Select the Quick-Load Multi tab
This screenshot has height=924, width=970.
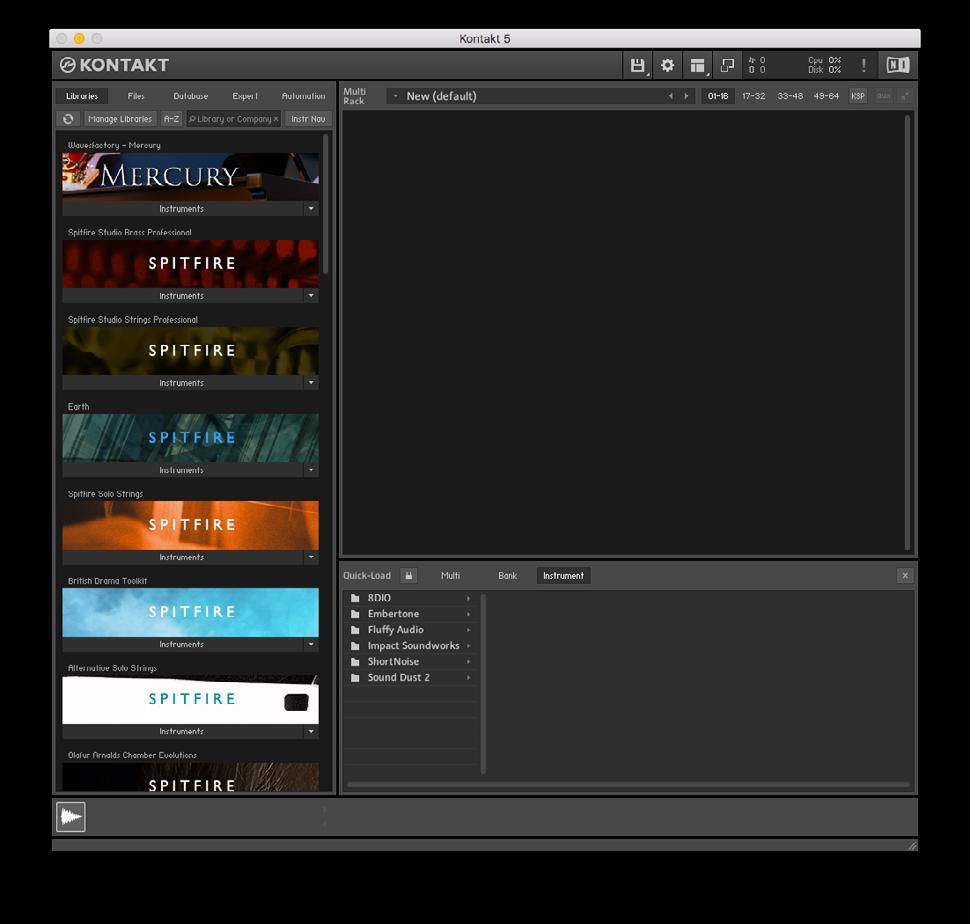450,576
